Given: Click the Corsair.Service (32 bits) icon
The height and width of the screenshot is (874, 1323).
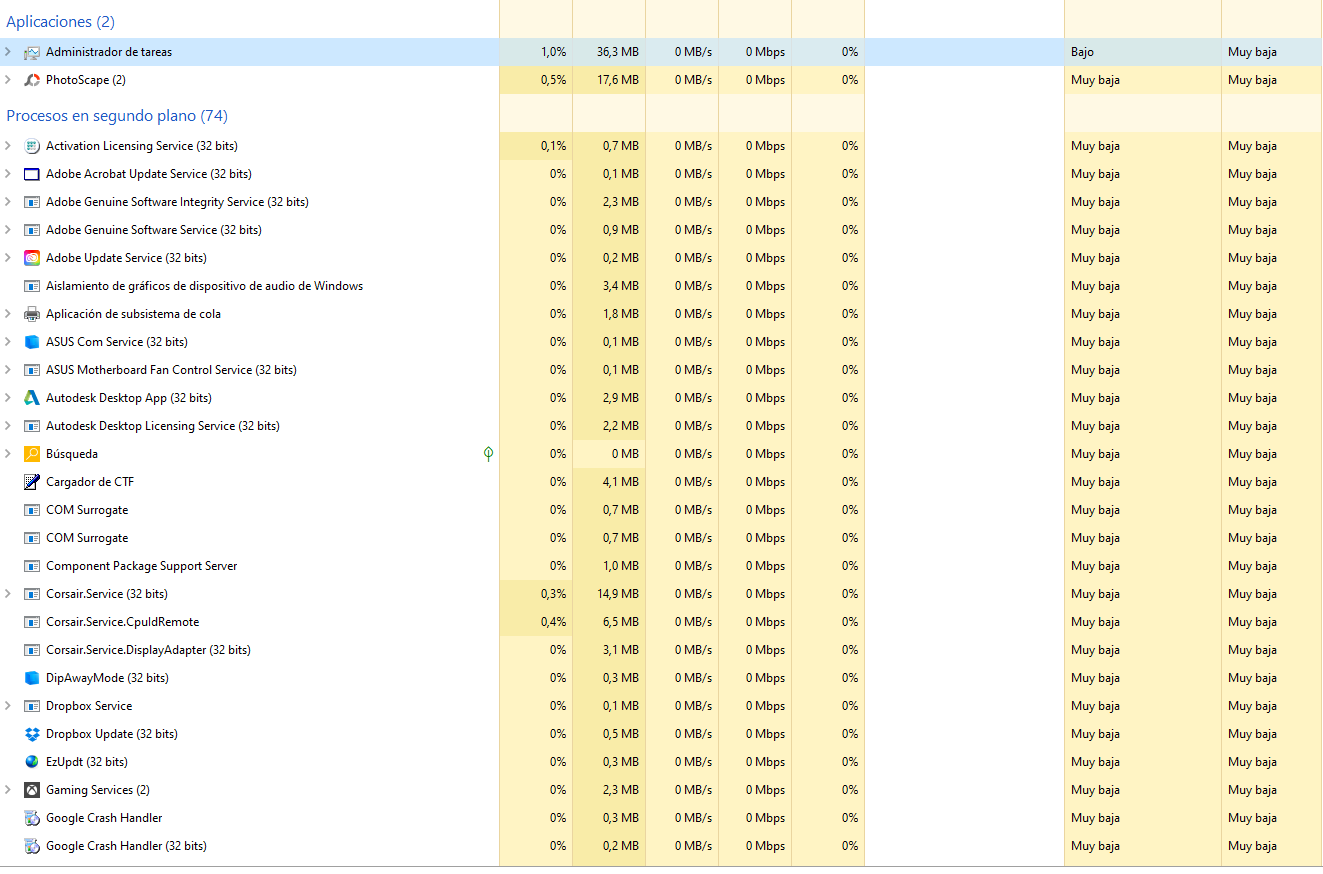Looking at the screenshot, I should tap(32, 594).
